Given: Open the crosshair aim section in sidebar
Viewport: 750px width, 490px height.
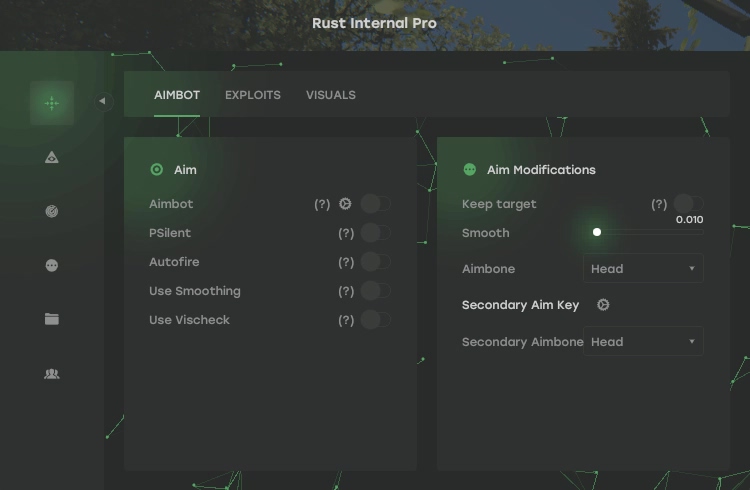Looking at the screenshot, I should tap(52, 102).
